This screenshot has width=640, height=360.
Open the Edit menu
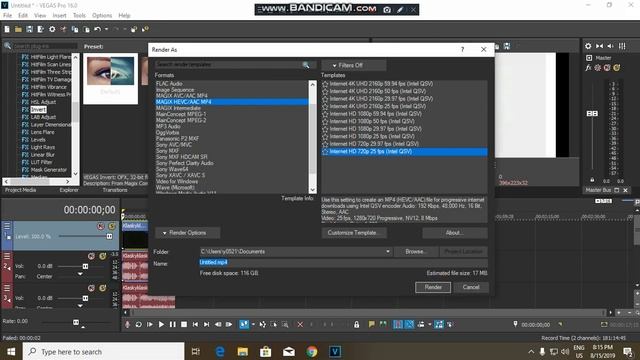[x=23, y=16]
